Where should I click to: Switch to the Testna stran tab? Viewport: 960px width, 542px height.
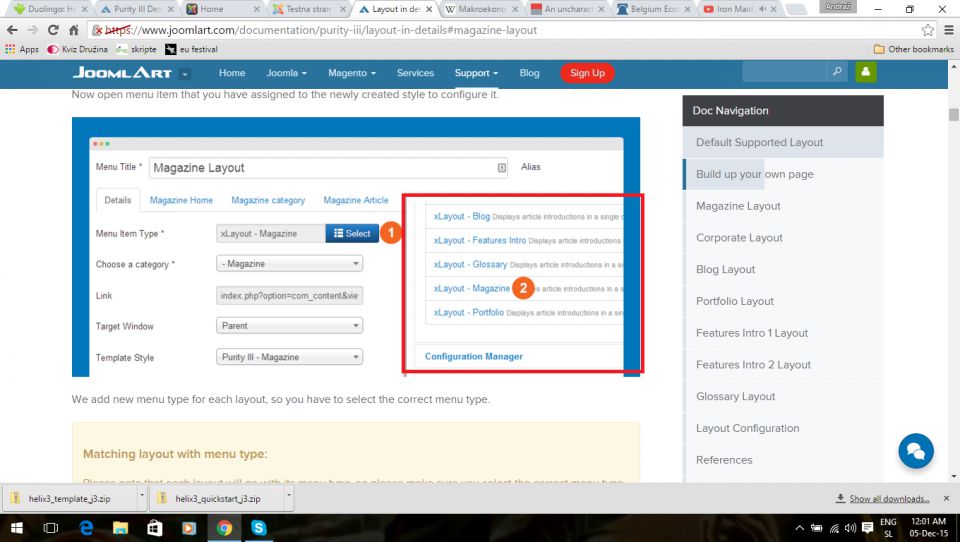[307, 9]
